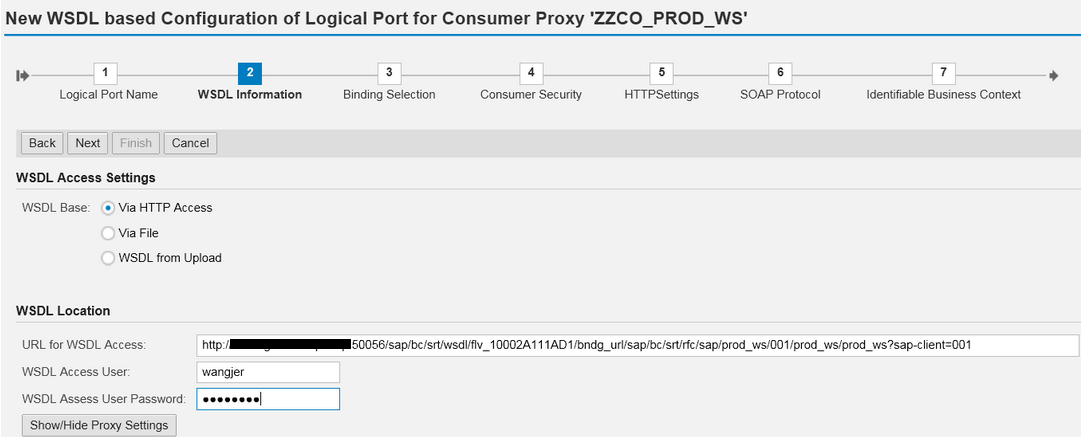This screenshot has height=437, width=1083.
Task: Select step 2 WSDL Information box
Action: pyautogui.click(x=249, y=73)
